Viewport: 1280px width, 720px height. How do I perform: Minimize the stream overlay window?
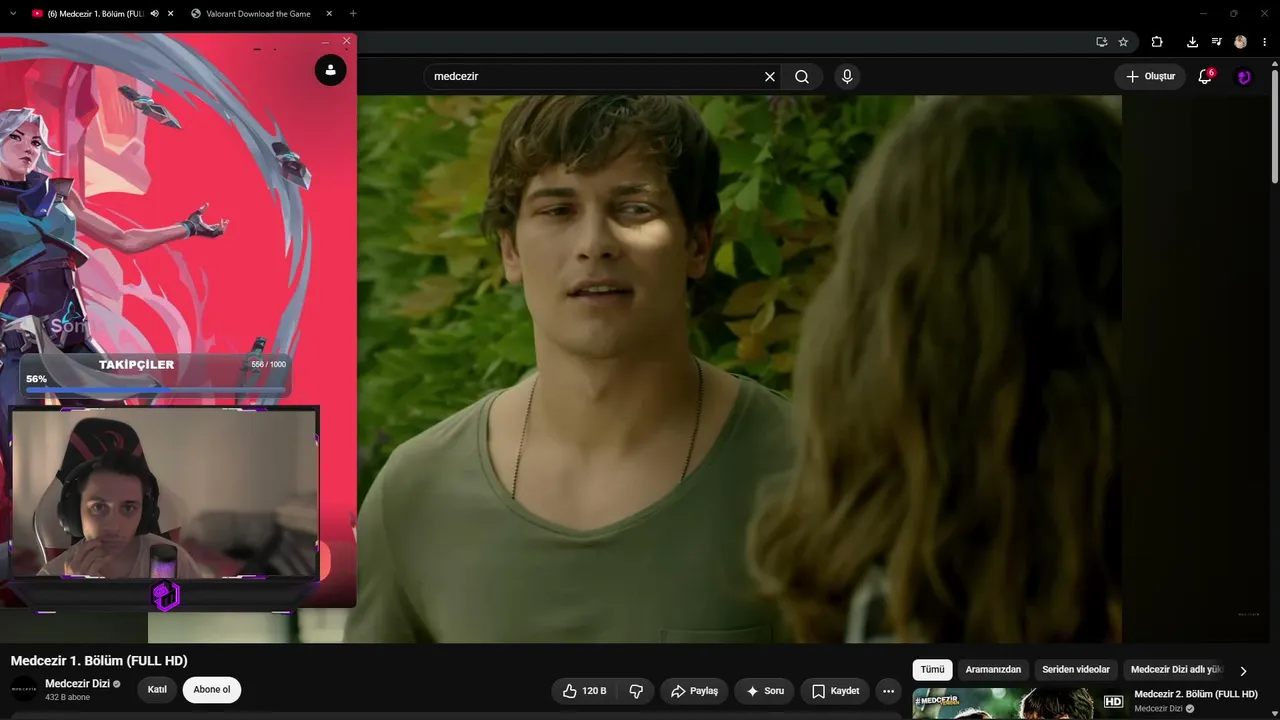pyautogui.click(x=325, y=41)
